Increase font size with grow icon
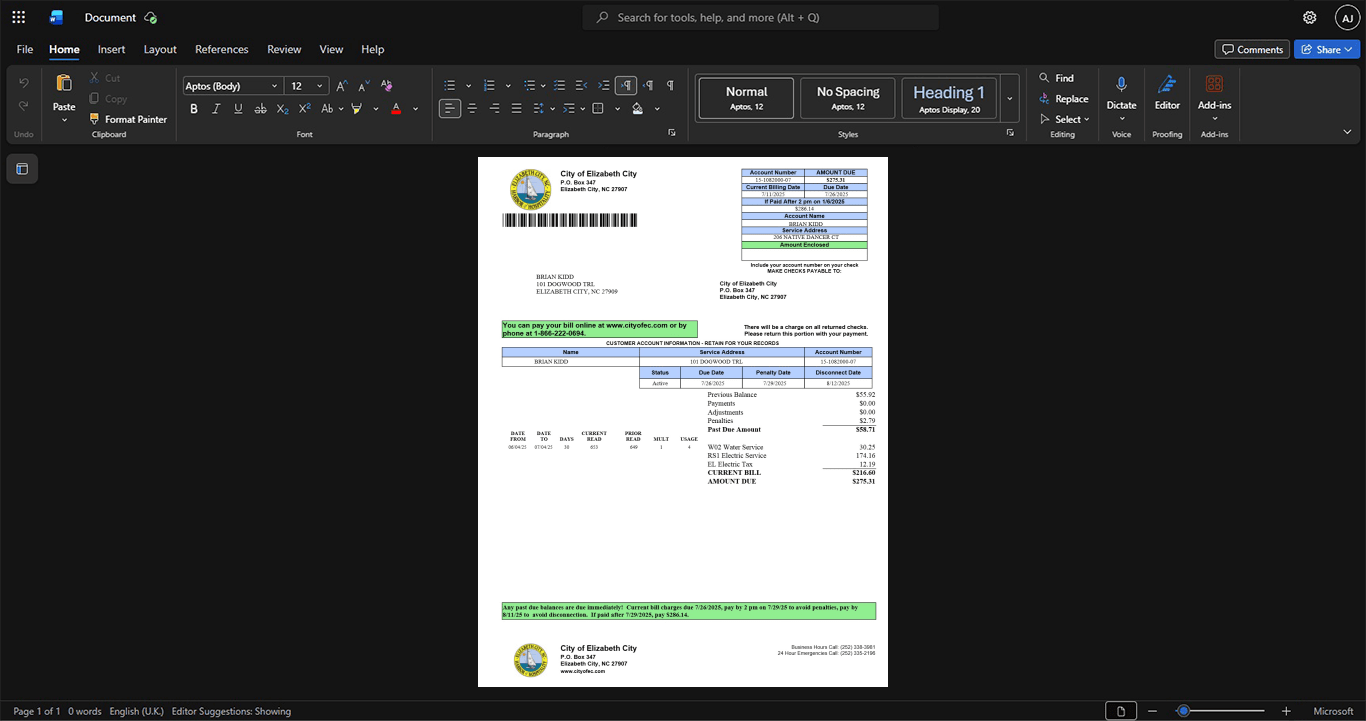Image resolution: width=1366 pixels, height=721 pixels. point(342,86)
